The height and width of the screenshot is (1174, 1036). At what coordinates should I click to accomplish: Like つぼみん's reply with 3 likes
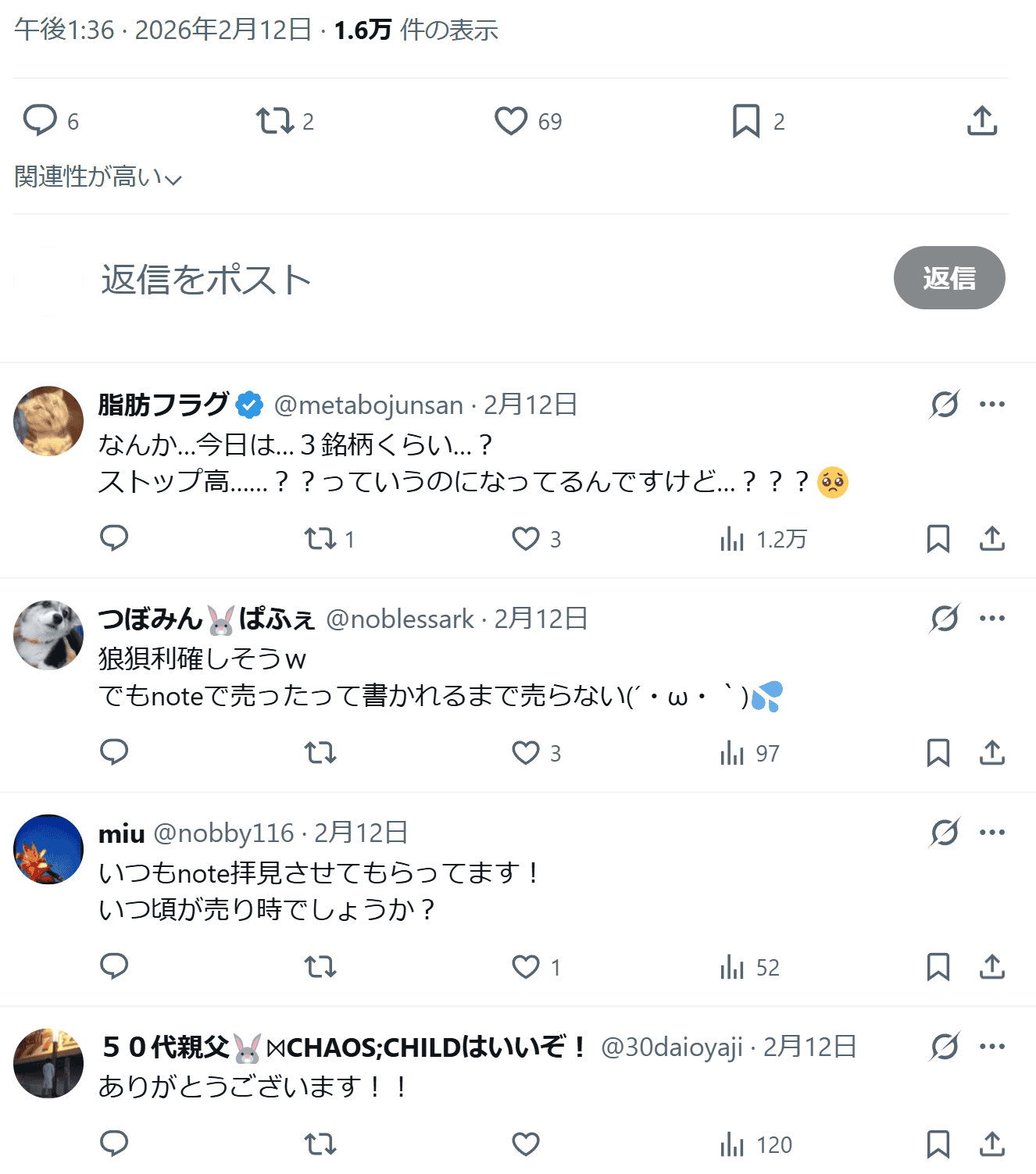click(526, 753)
